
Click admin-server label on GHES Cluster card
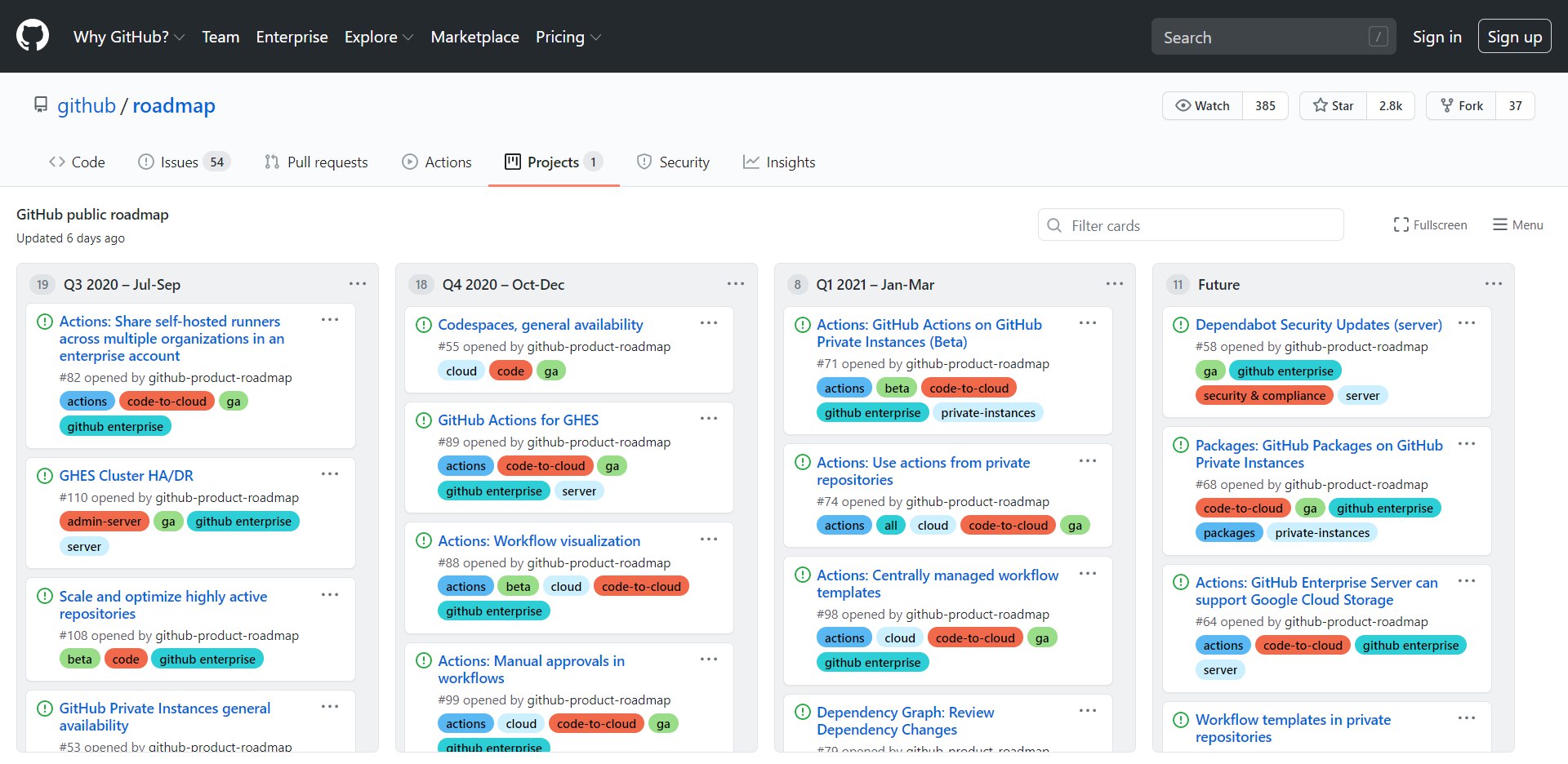[104, 522]
